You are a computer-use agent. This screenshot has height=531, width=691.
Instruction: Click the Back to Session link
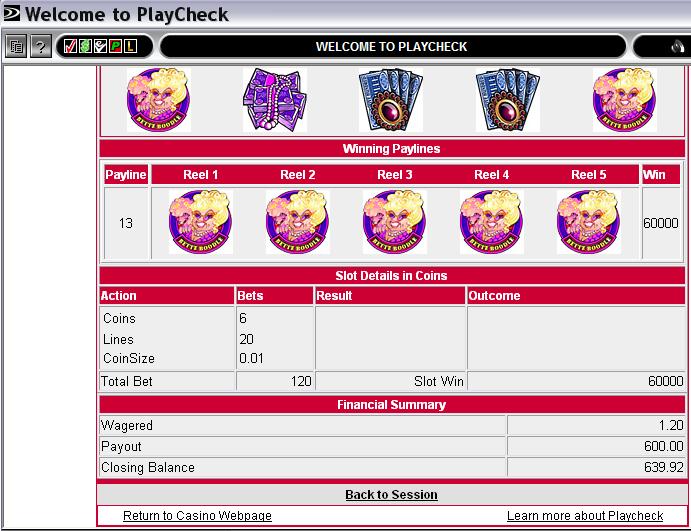(x=391, y=494)
